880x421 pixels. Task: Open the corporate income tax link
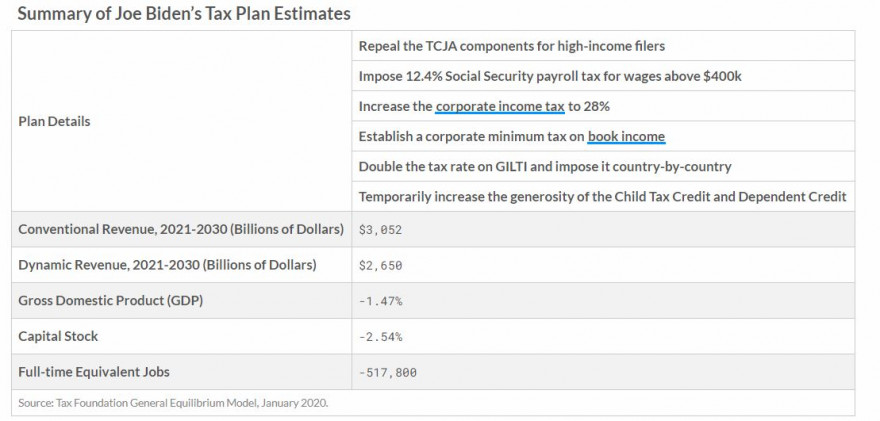[499, 106]
